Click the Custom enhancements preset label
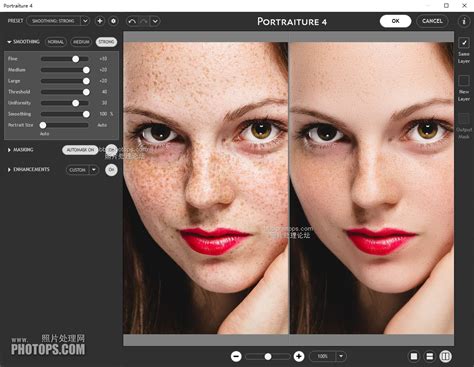The height and width of the screenshot is (367, 474). pos(77,170)
